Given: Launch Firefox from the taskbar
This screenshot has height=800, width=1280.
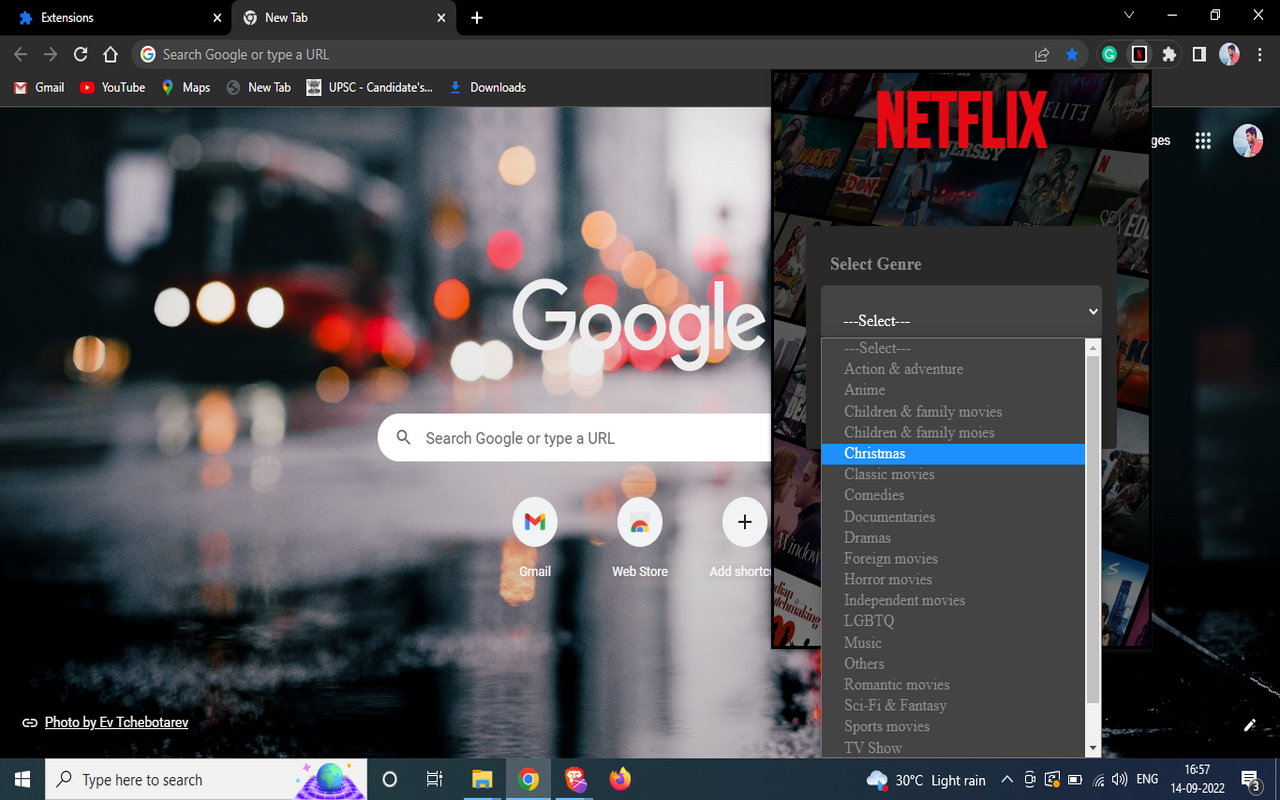Looking at the screenshot, I should (x=620, y=779).
